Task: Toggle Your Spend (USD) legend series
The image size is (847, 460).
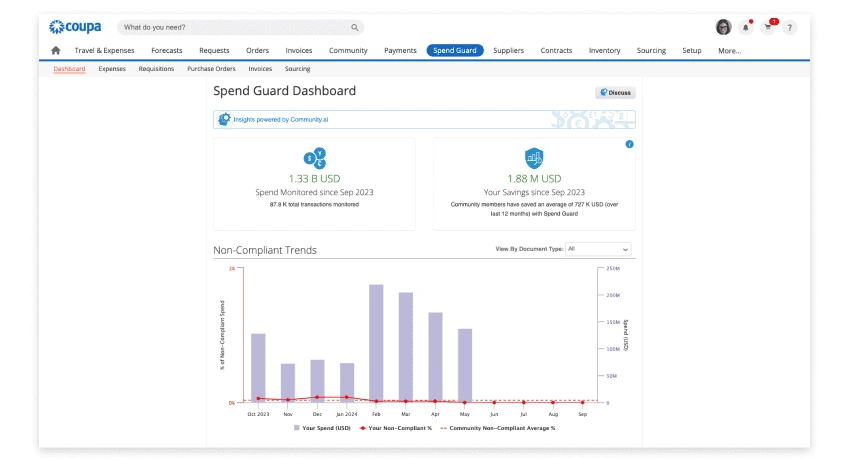Action: tap(320, 427)
